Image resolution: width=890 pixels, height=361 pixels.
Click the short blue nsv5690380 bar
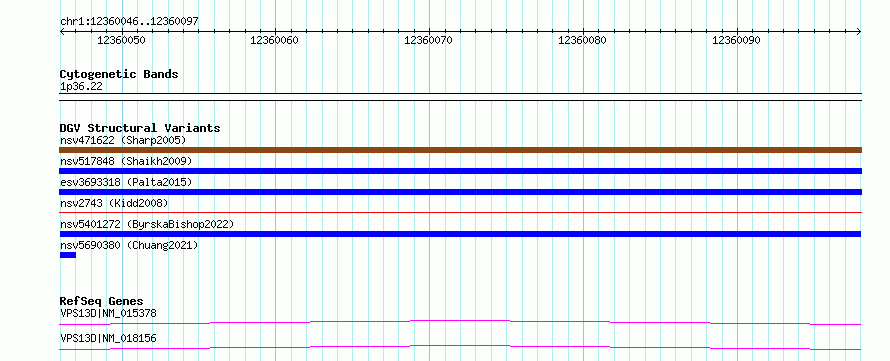coord(68,255)
